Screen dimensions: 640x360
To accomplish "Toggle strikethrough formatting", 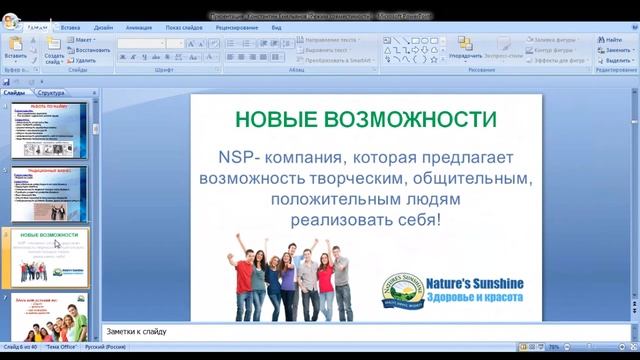I will pyautogui.click(x=156, y=57).
